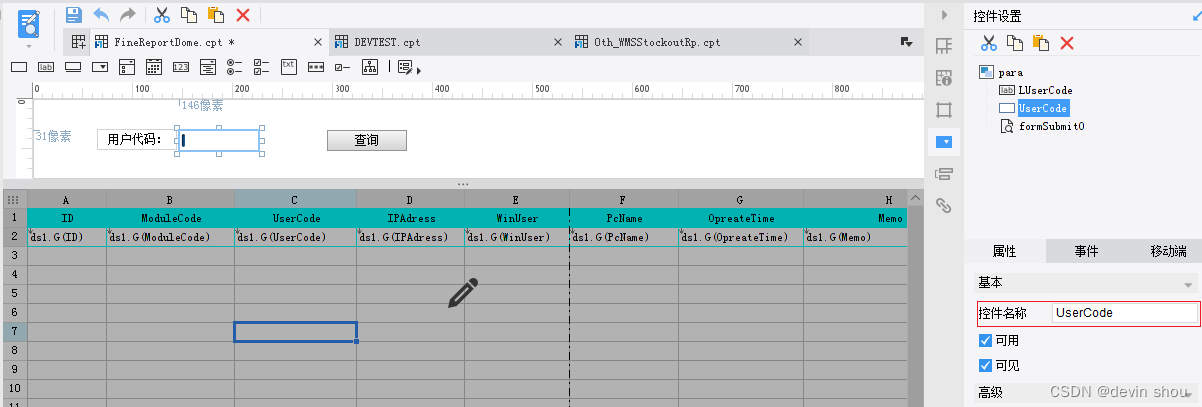Redo the last action

(x=128, y=15)
